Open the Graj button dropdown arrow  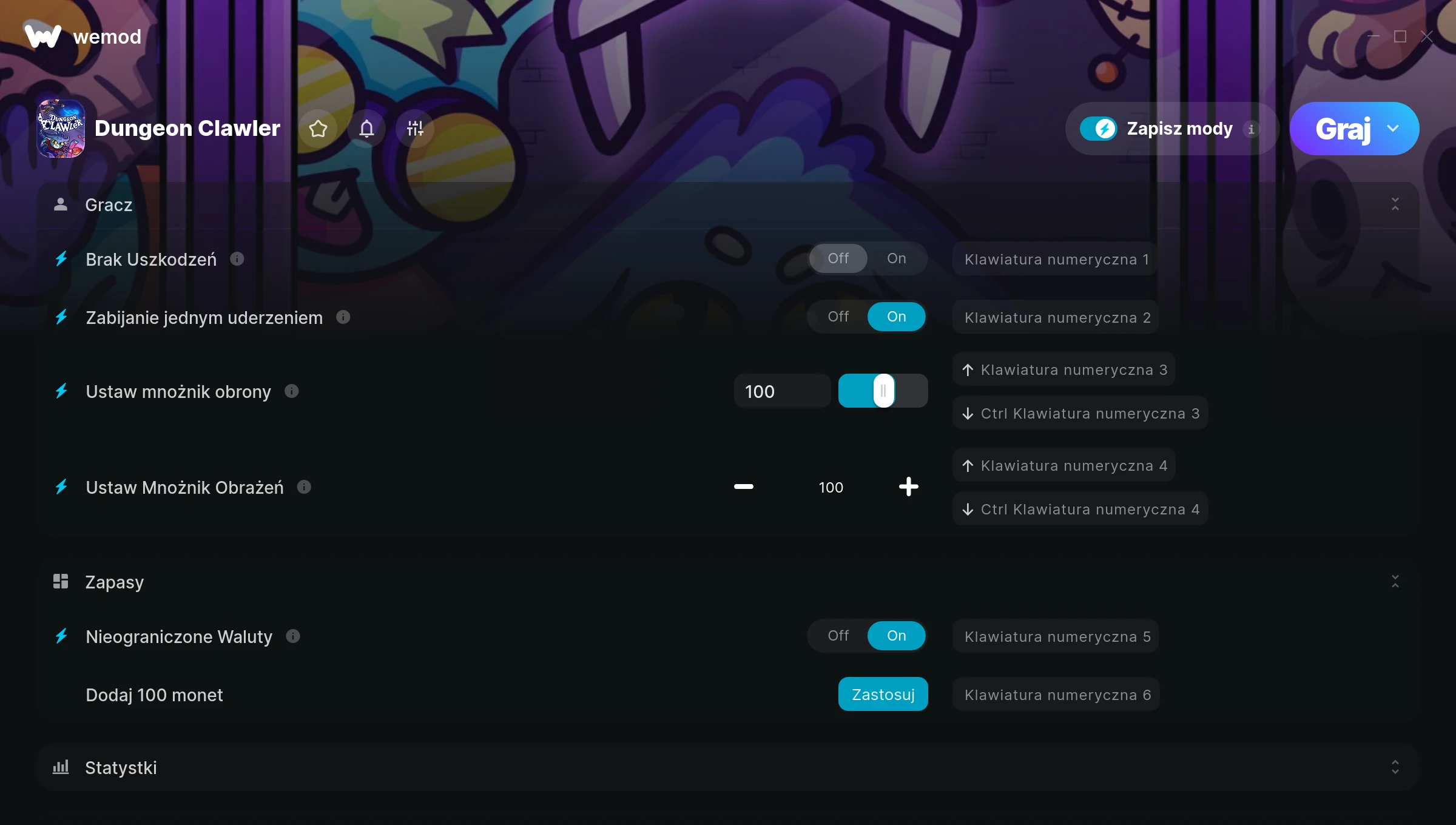coord(1393,129)
